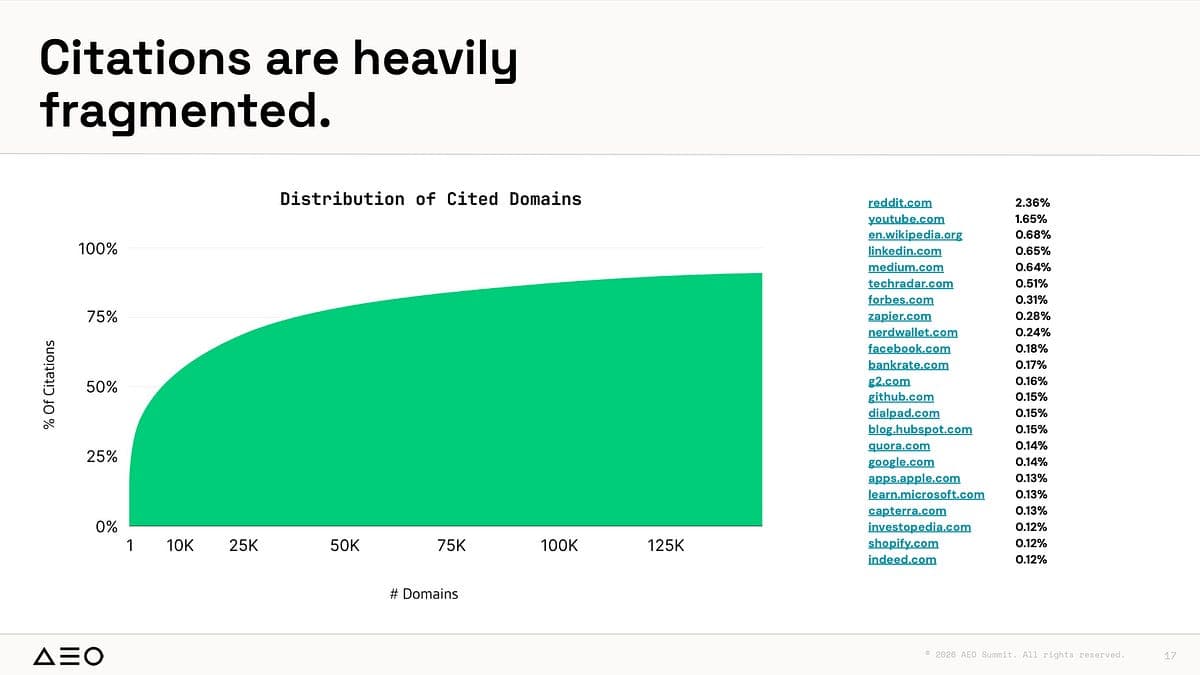1200x675 pixels.
Task: Open the medium.com link
Action: [905, 267]
